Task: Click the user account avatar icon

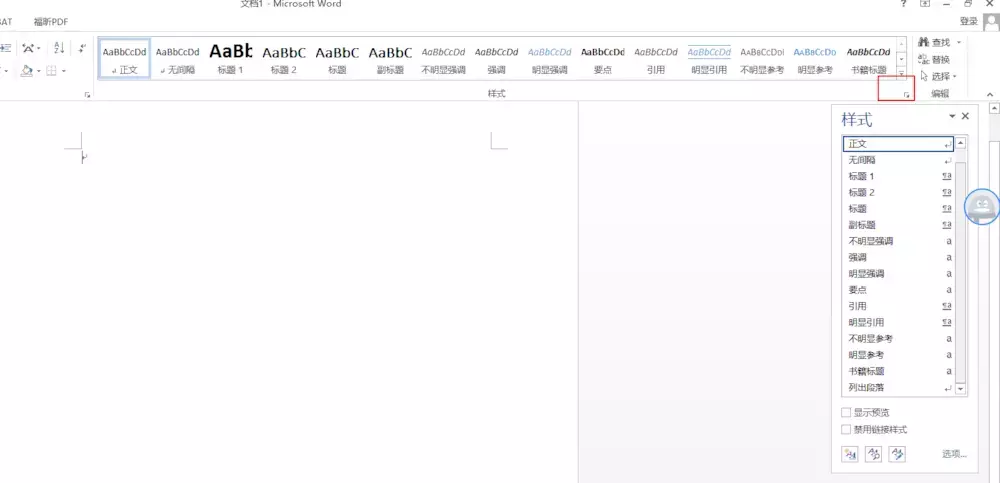Action: (x=992, y=22)
